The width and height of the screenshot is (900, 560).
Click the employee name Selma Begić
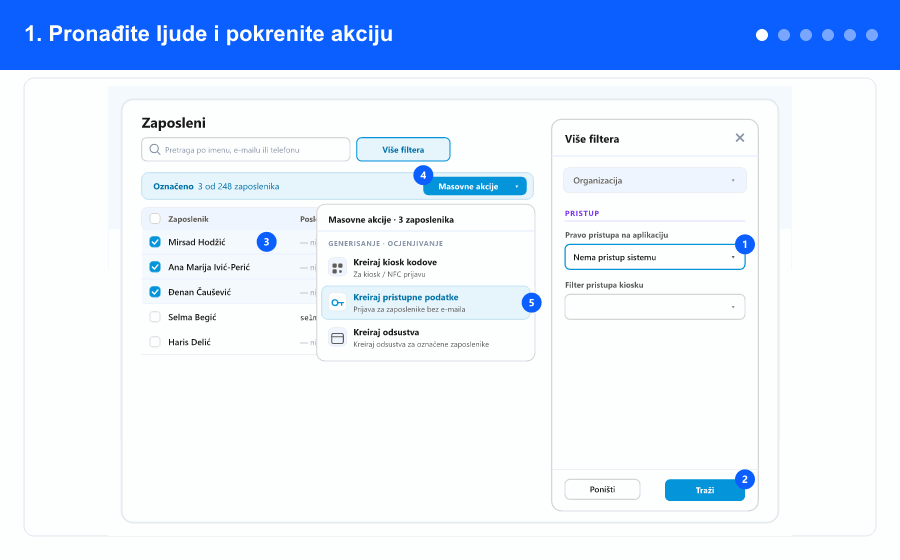click(x=192, y=317)
